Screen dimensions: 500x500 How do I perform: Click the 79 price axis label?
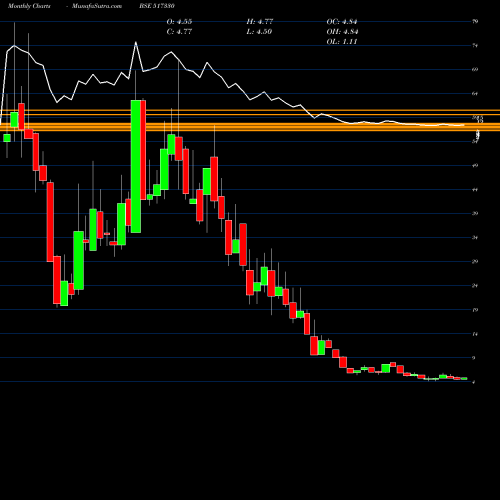tap(475, 22)
